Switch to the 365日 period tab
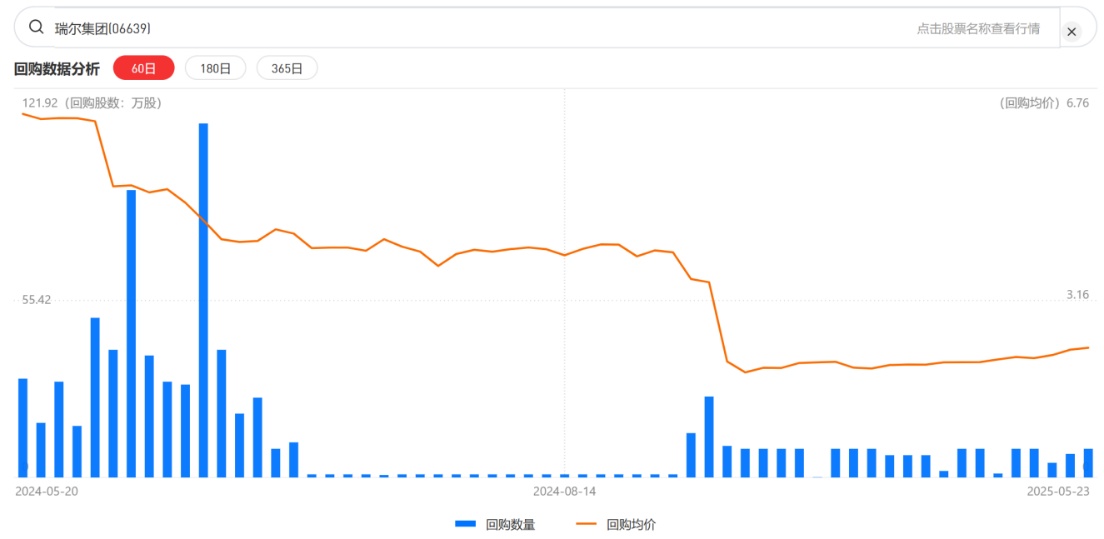Screen dimensions: 1104x539 pos(287,68)
